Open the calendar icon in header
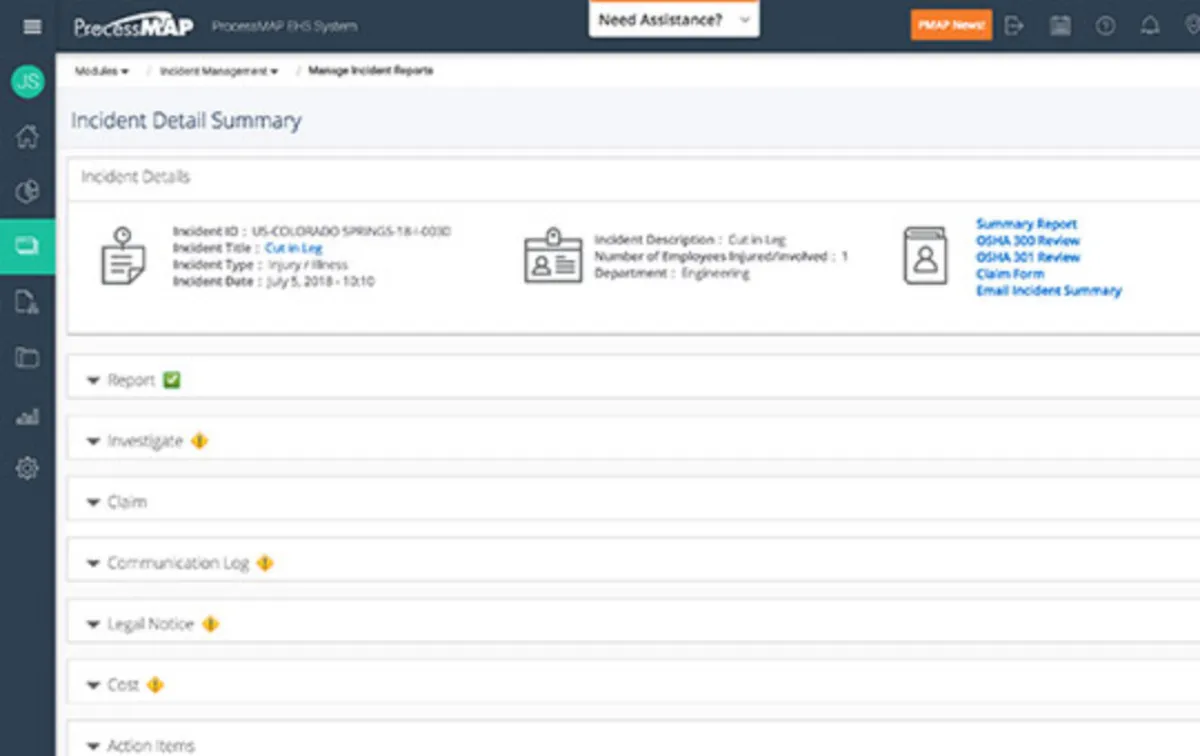1200x756 pixels. [1060, 26]
